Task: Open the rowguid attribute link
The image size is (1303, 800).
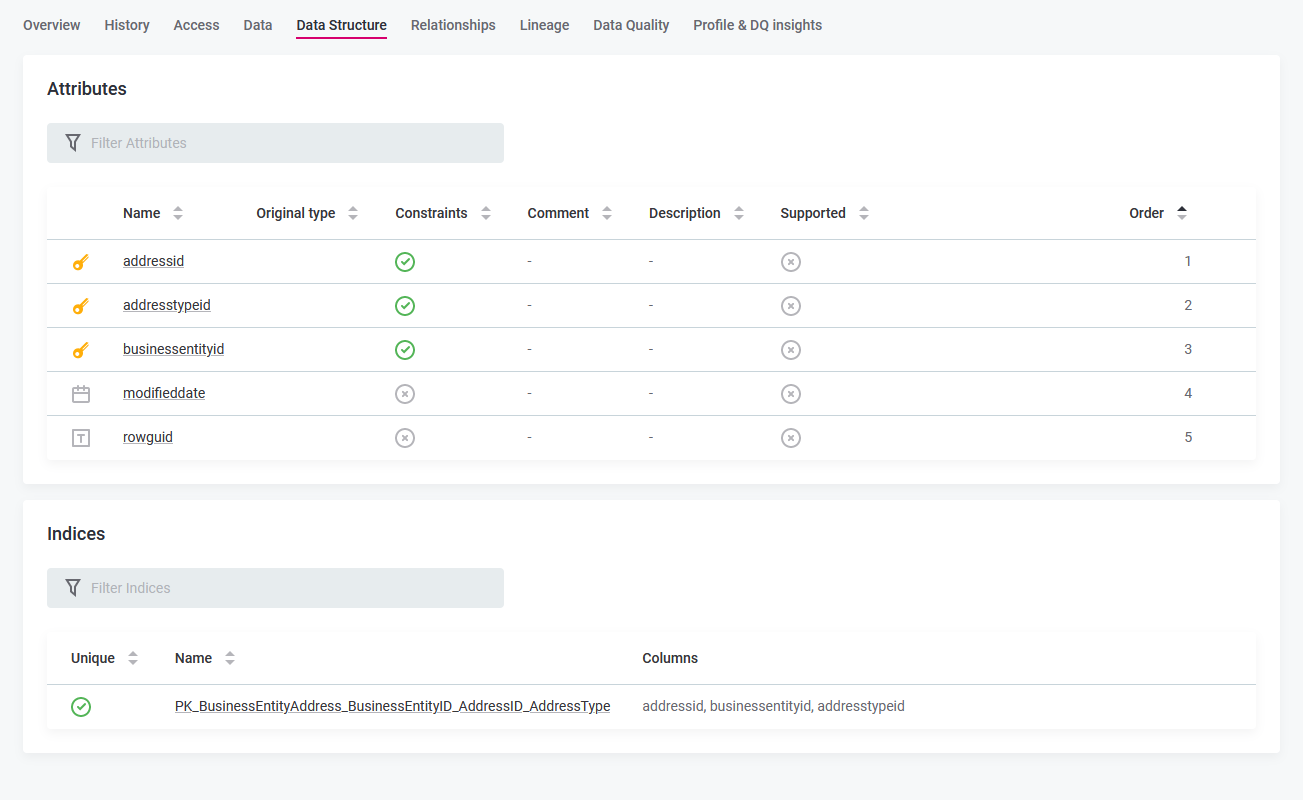Action: [x=147, y=437]
